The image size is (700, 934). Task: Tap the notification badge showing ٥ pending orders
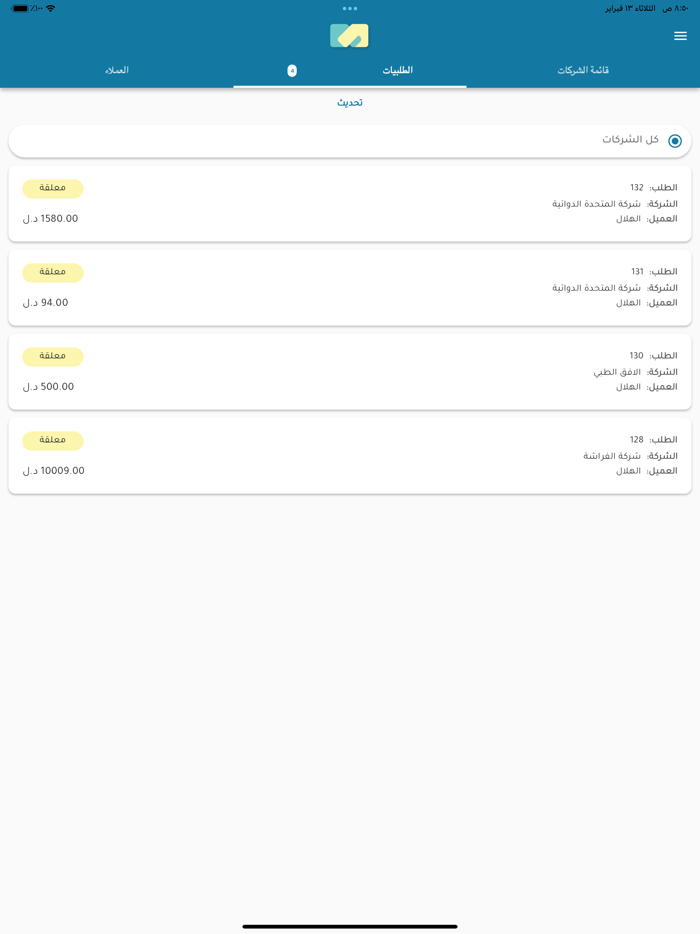pos(292,71)
